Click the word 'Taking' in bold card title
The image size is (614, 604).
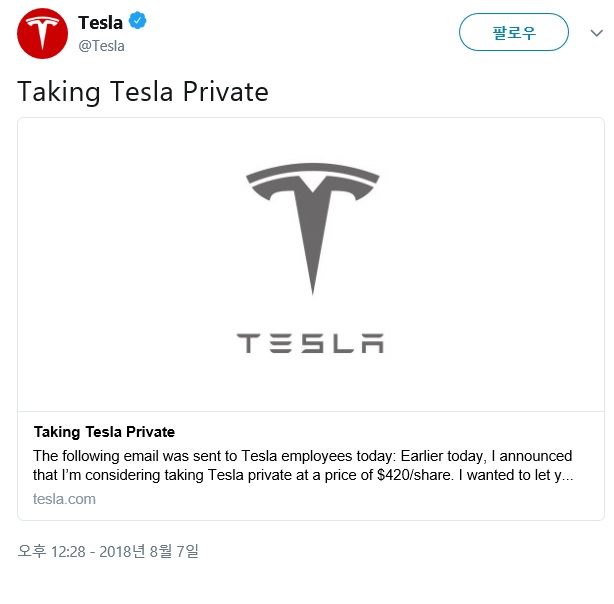click(57, 432)
